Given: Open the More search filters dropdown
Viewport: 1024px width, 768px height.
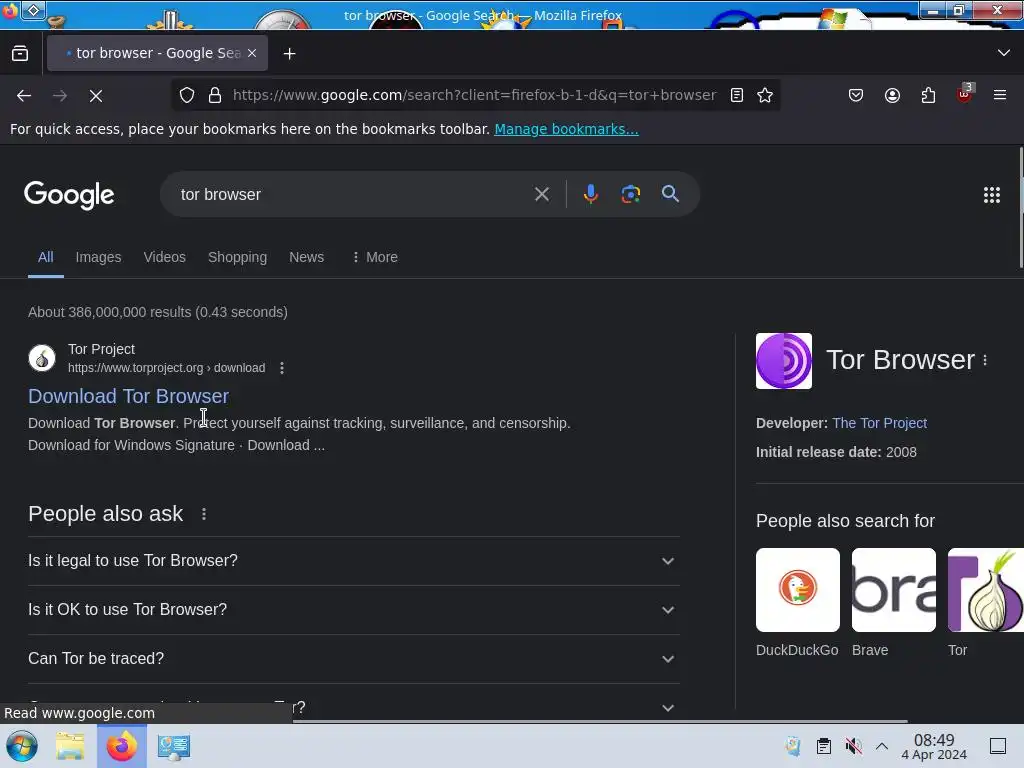Looking at the screenshot, I should [374, 257].
